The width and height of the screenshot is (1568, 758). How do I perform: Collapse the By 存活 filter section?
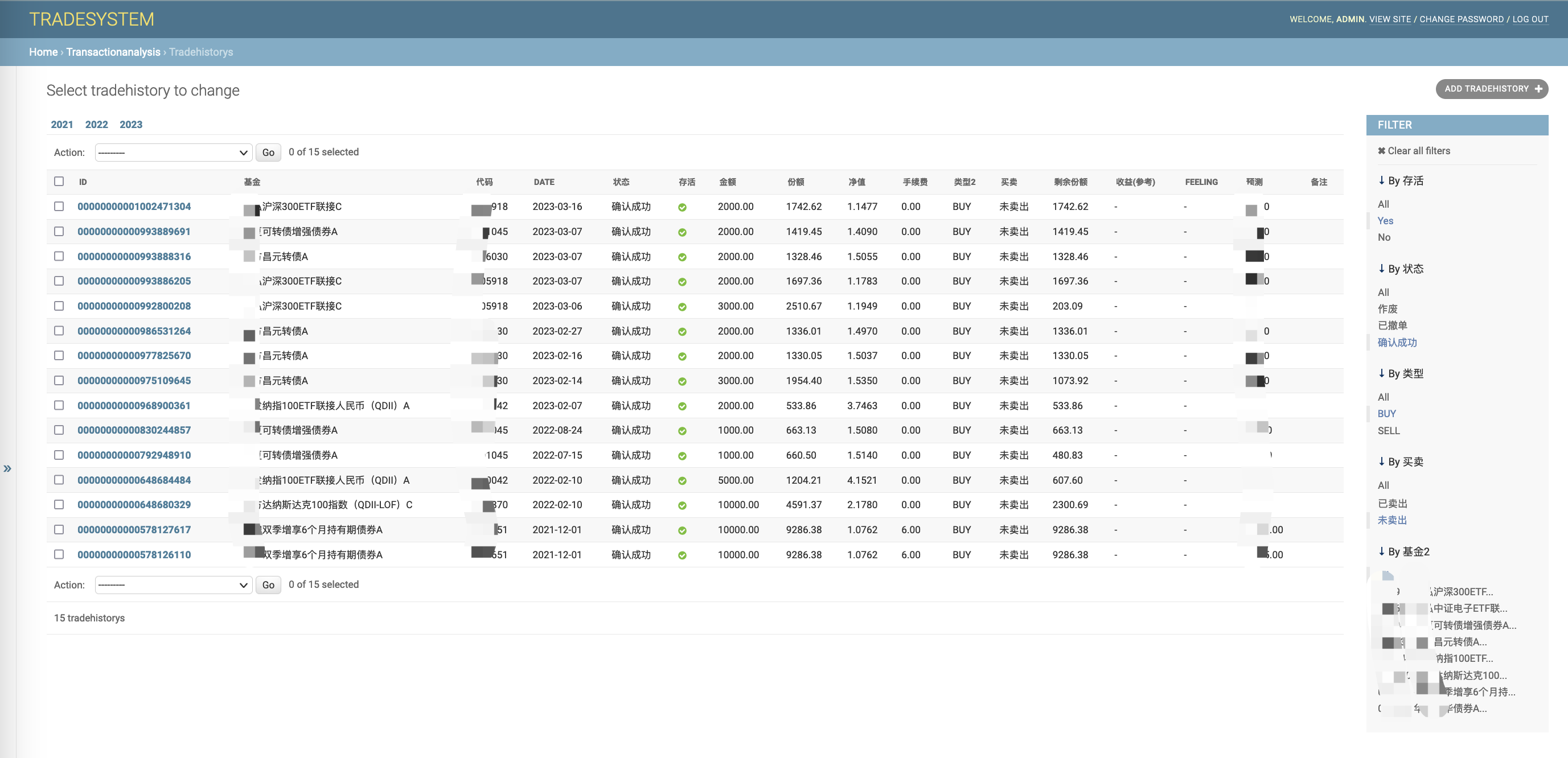pyautogui.click(x=1401, y=180)
